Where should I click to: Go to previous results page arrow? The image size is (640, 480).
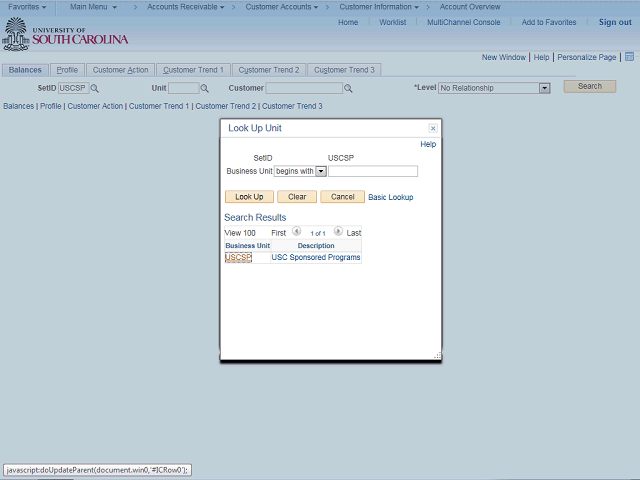coord(296,231)
